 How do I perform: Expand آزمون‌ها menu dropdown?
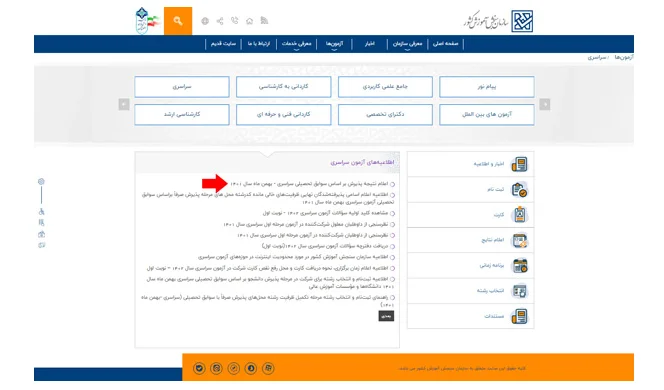click(335, 44)
